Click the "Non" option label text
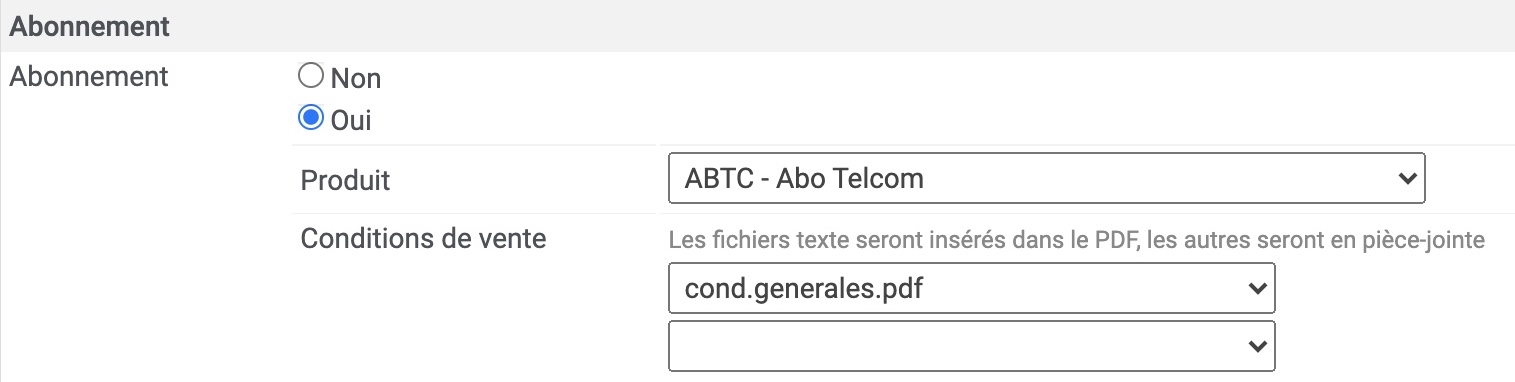Viewport: 1515px width, 382px height. pyautogui.click(x=356, y=78)
